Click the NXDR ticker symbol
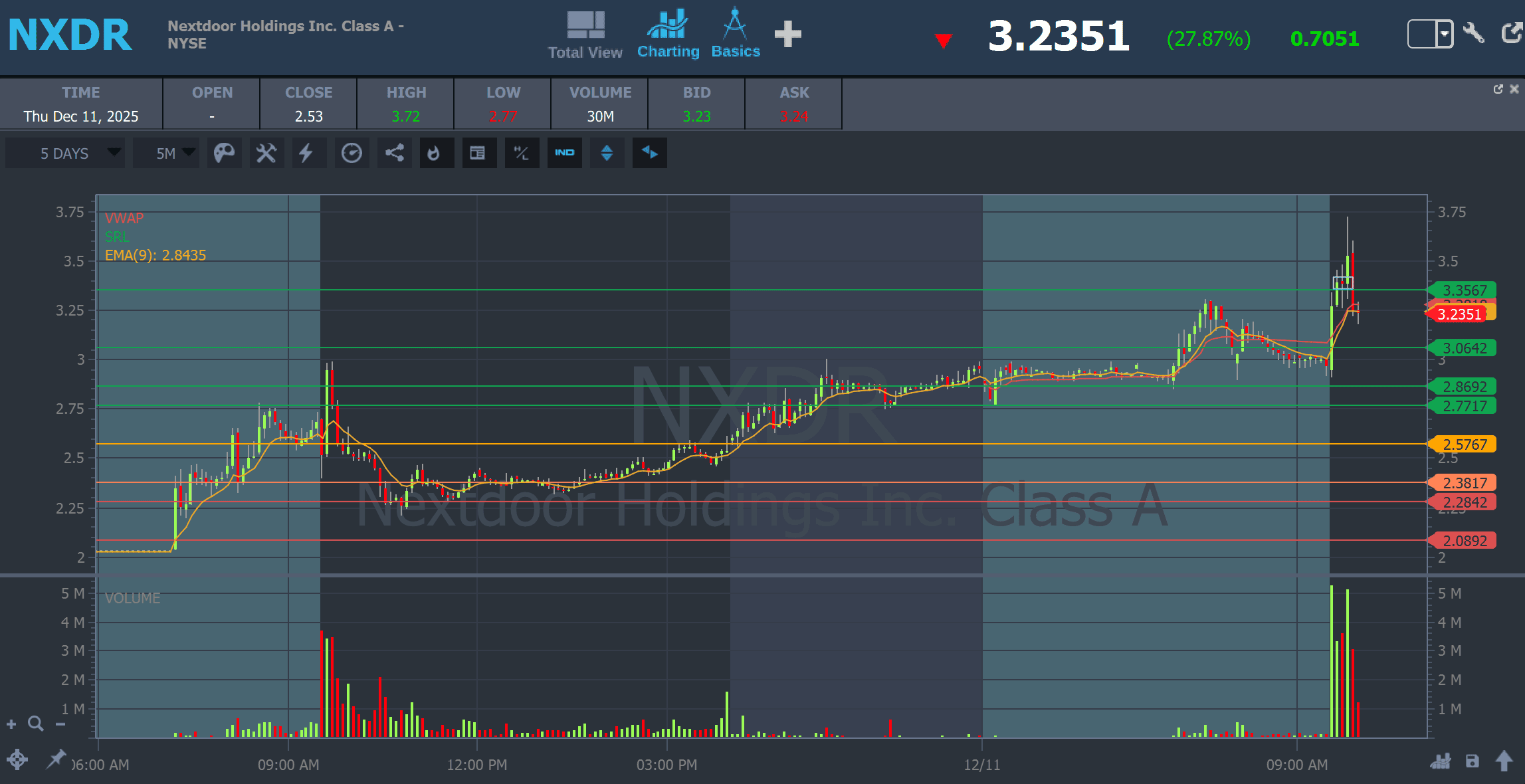 (x=70, y=35)
